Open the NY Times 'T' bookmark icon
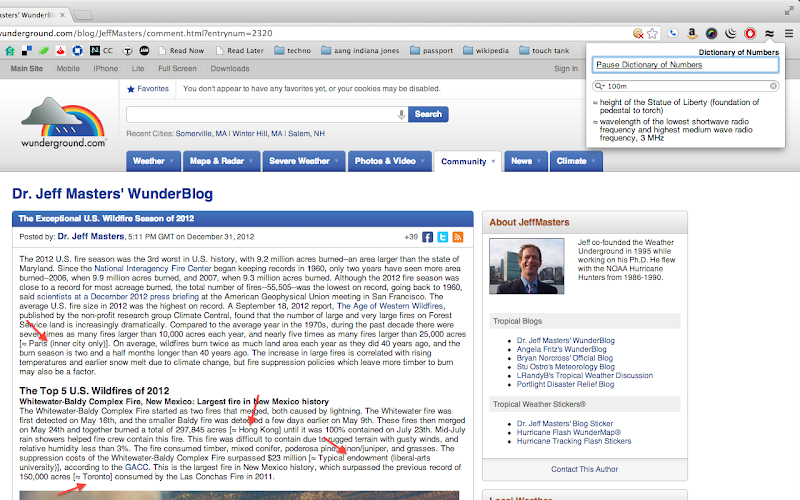 (x=128, y=51)
